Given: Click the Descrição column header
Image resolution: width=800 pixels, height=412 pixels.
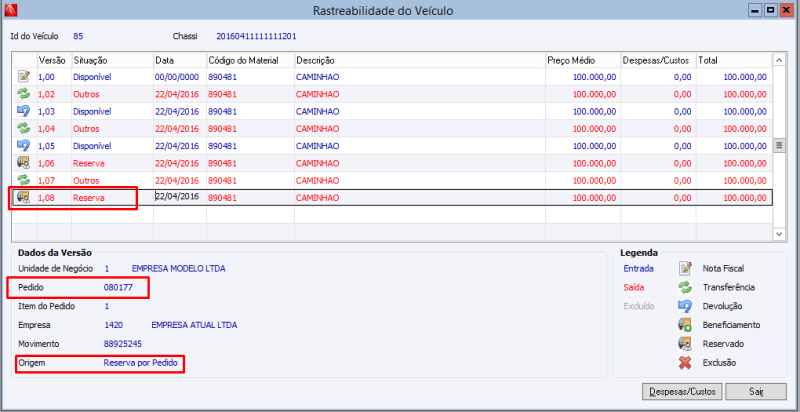Looking at the screenshot, I should 420,60.
